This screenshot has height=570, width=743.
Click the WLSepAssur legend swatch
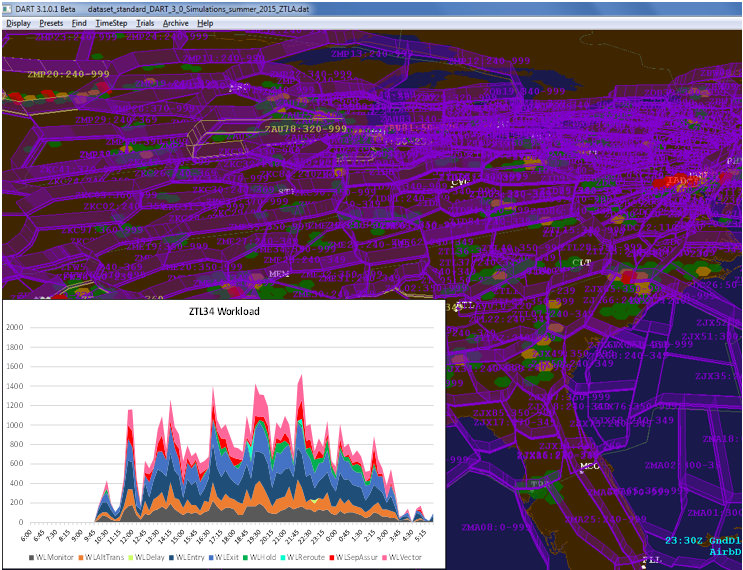coord(332,557)
